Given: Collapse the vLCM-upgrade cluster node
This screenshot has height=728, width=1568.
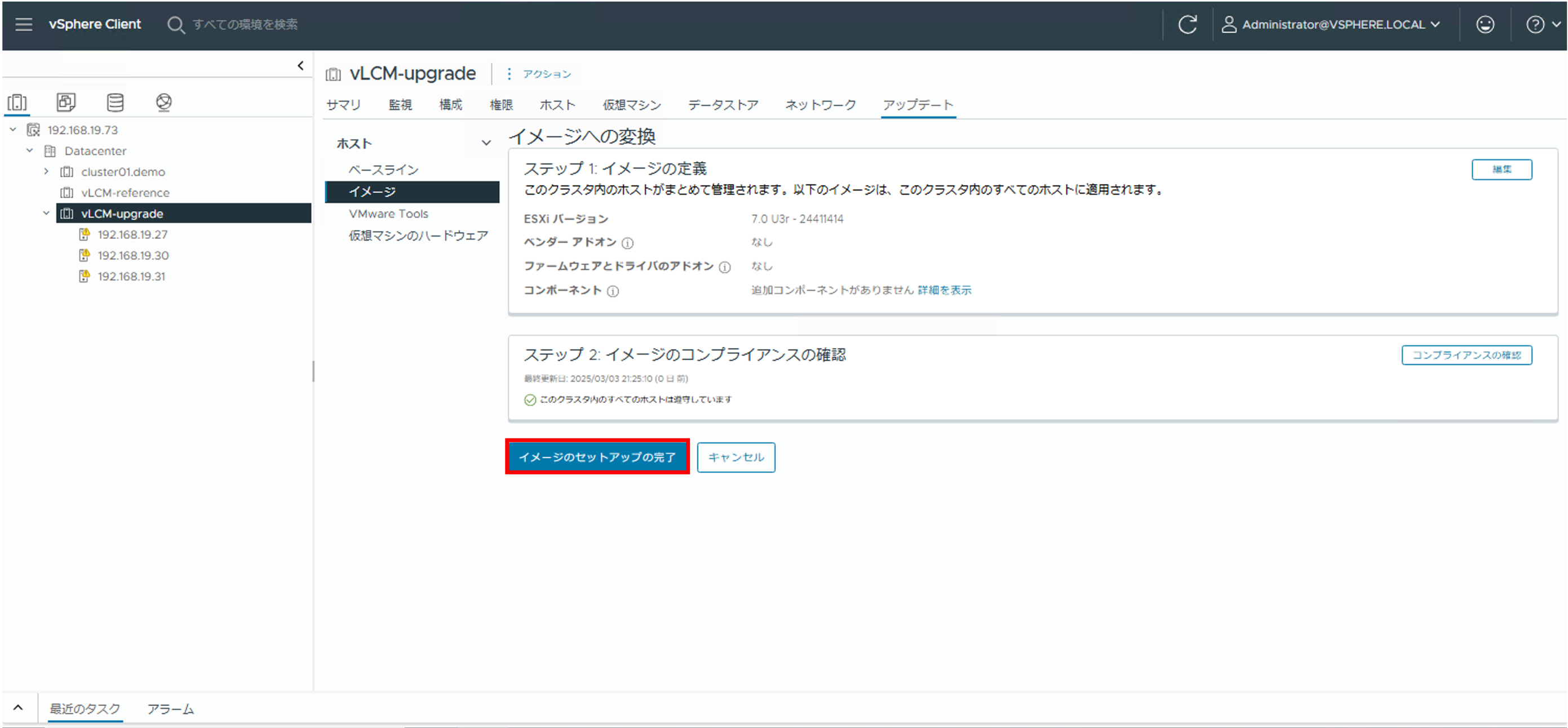Looking at the screenshot, I should click(46, 213).
